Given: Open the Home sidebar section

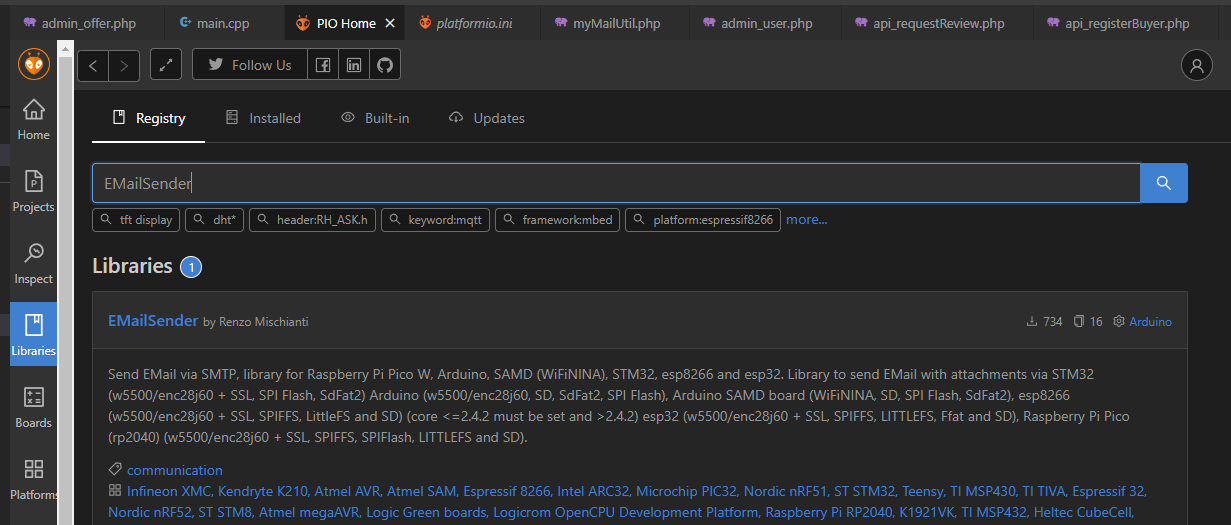Looking at the screenshot, I should tap(33, 119).
